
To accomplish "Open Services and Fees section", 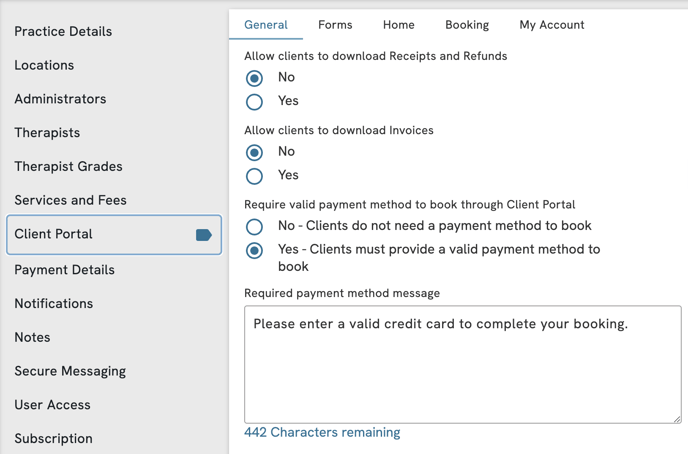I will point(70,200).
